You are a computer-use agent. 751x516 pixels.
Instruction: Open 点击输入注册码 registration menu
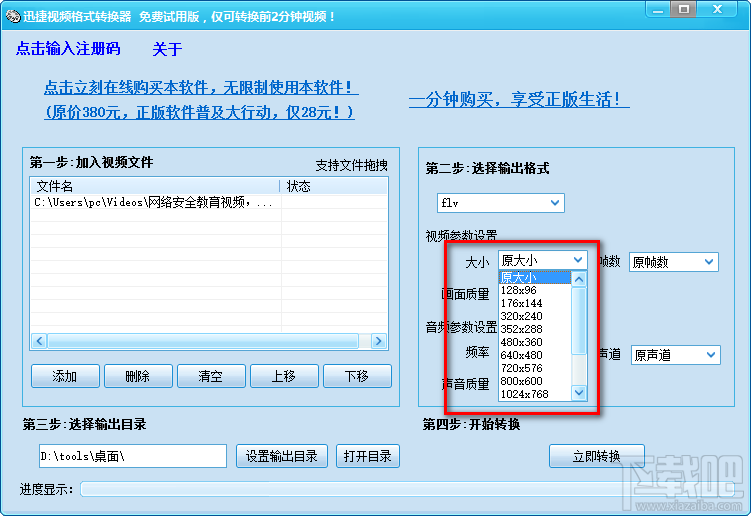(x=68, y=48)
